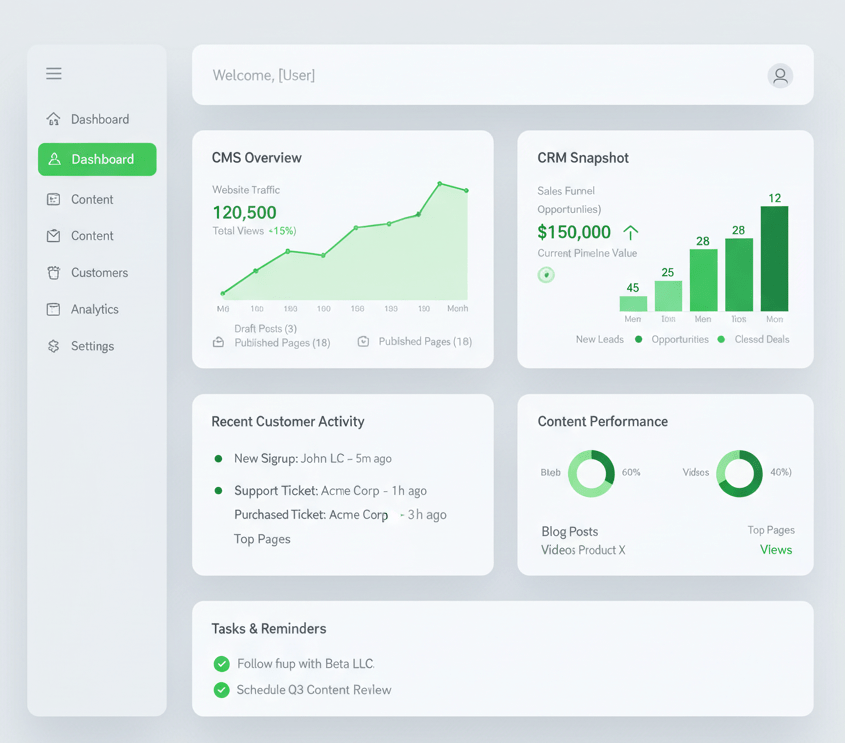
Task: Click the user profile avatar icon
Action: click(780, 76)
